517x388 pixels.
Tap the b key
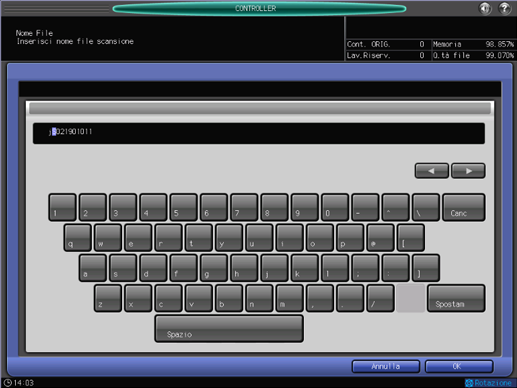pyautogui.click(x=229, y=298)
